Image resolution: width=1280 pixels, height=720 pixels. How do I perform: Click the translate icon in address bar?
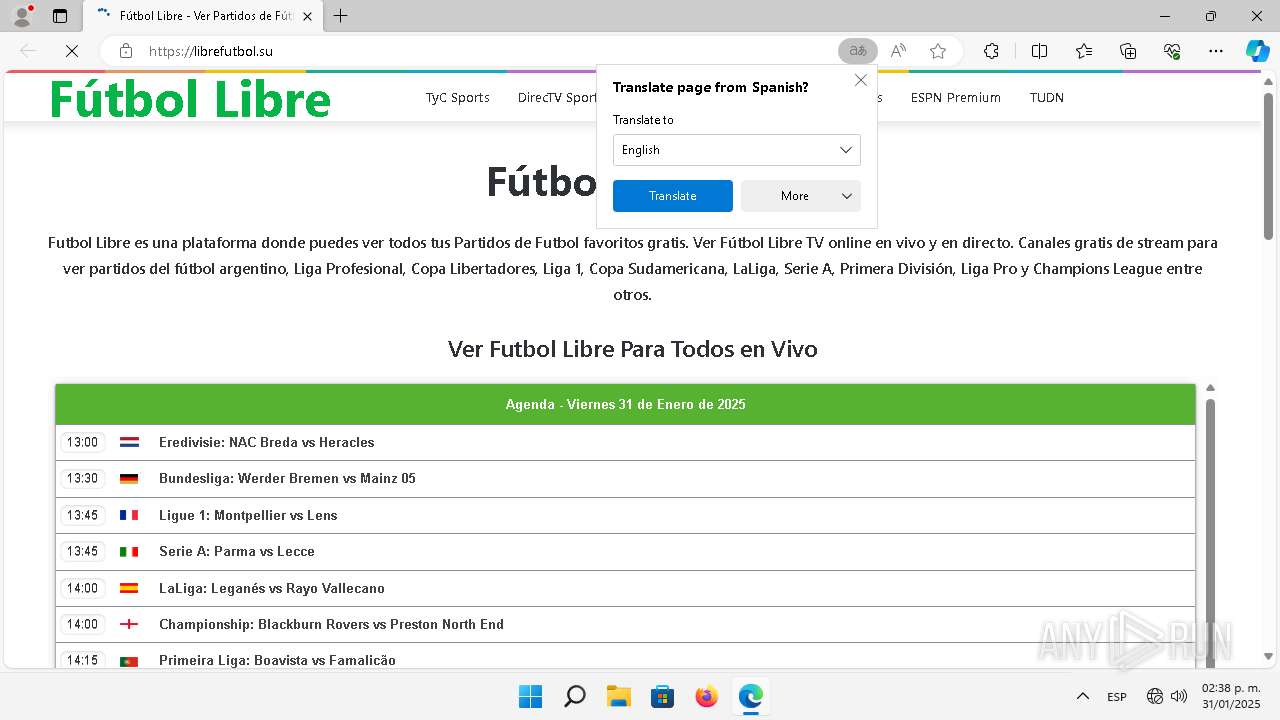858,51
